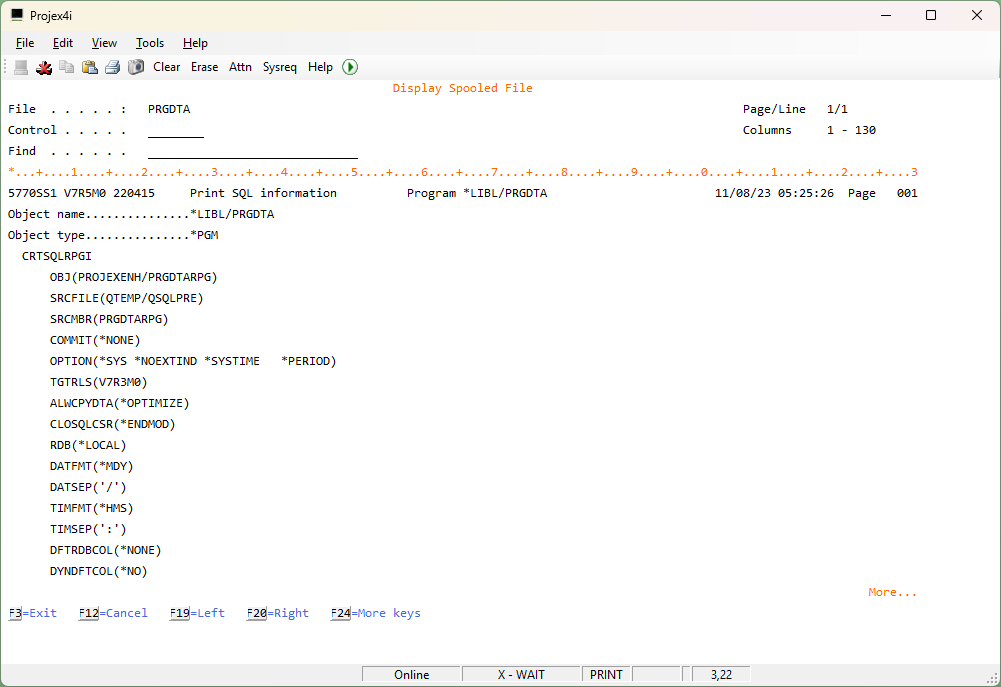Click the DATSEP('/') line
Image resolution: width=1001 pixels, height=687 pixels.
click(88, 488)
